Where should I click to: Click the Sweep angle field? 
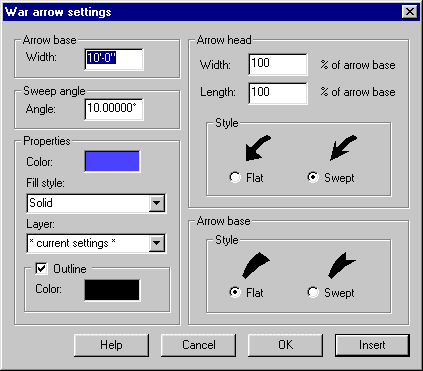[114, 109]
